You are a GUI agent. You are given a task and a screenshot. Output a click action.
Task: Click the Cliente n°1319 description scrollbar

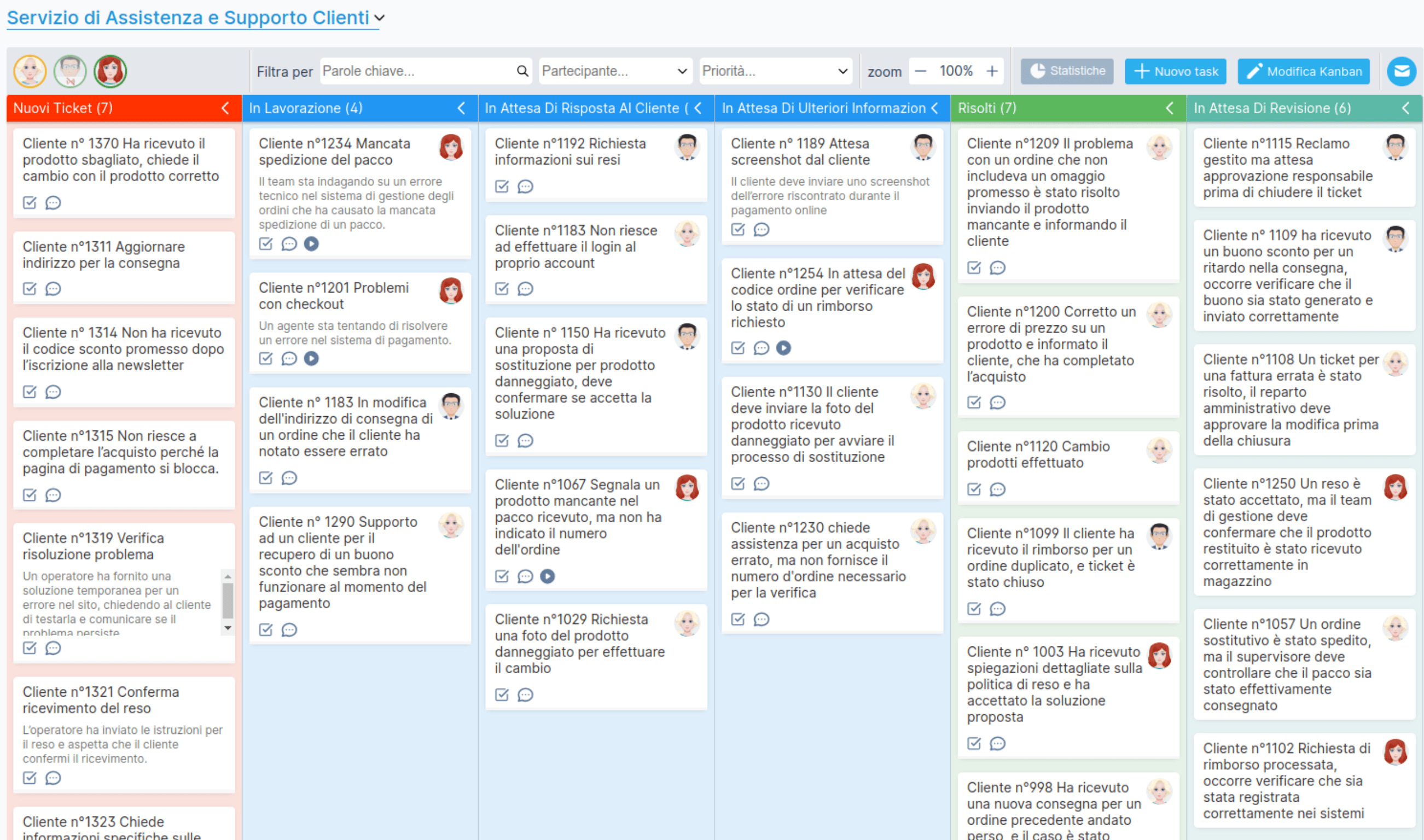pyautogui.click(x=228, y=602)
